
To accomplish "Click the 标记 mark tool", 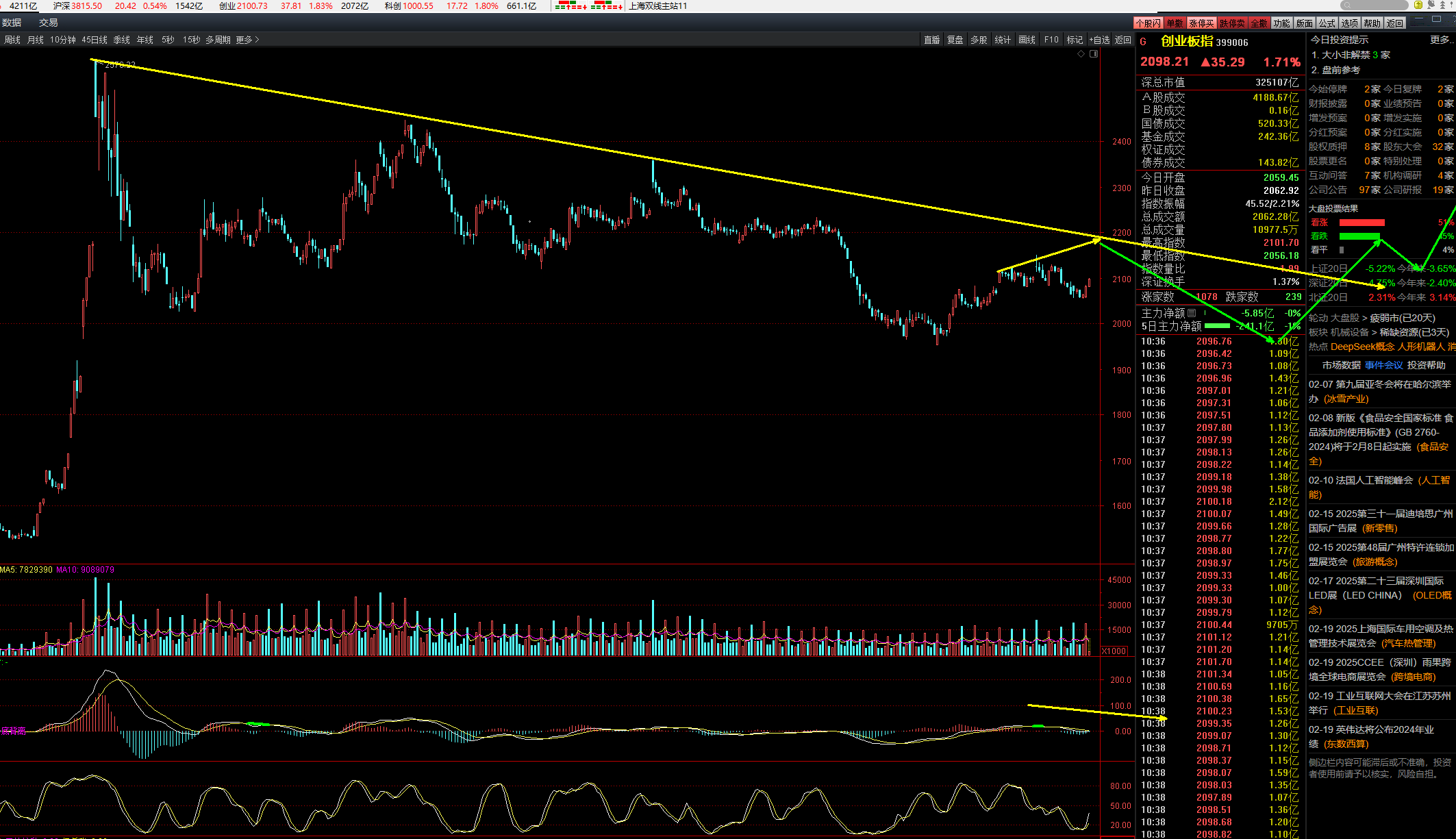I will coord(1075,40).
